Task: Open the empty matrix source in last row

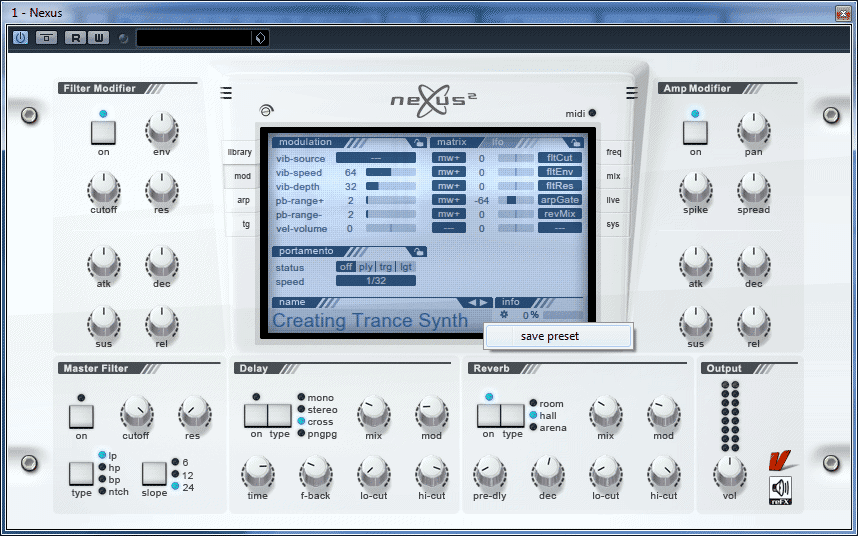Action: 449,228
